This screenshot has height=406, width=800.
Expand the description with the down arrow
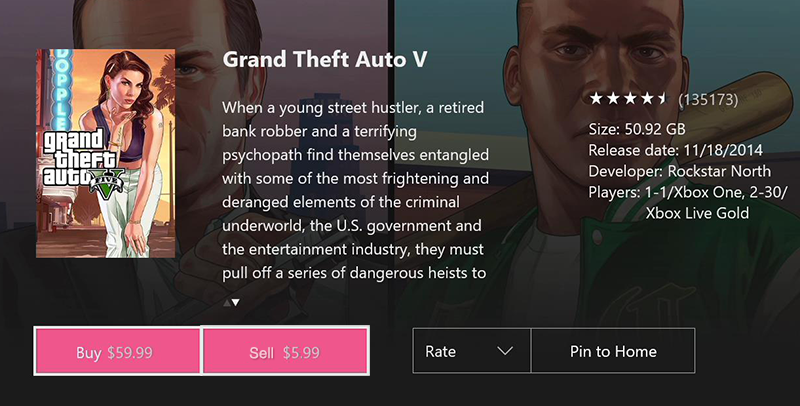click(x=235, y=301)
